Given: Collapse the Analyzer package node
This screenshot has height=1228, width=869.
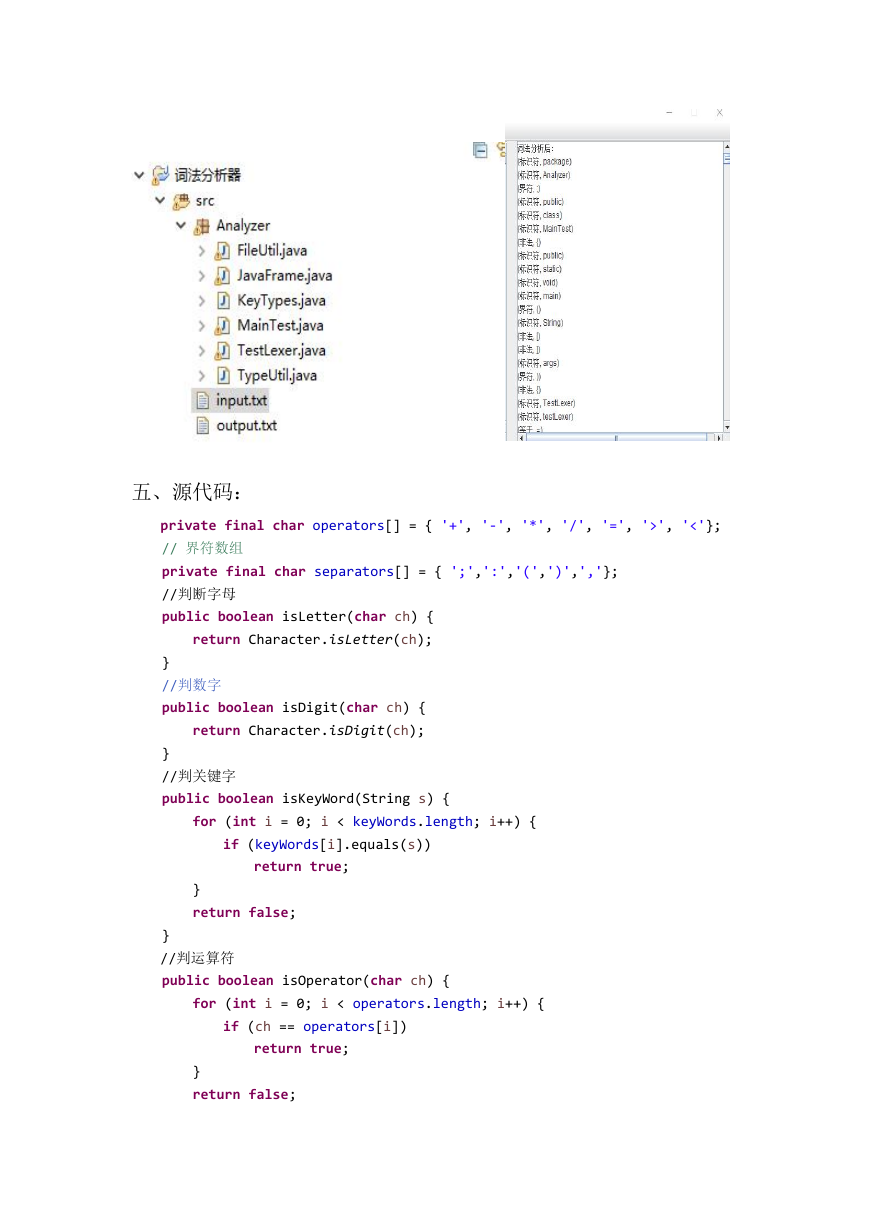Looking at the screenshot, I should point(181,226).
